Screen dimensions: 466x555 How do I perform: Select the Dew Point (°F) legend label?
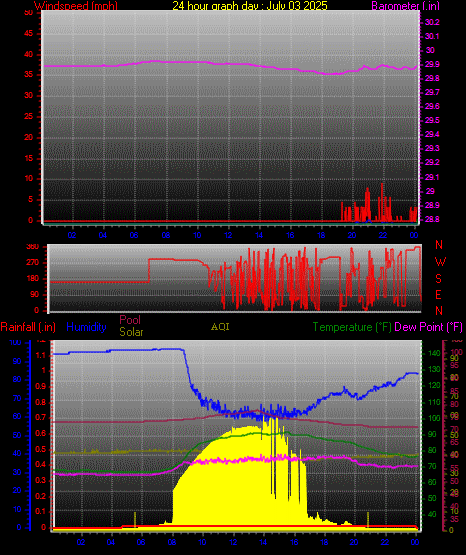tap(428, 327)
